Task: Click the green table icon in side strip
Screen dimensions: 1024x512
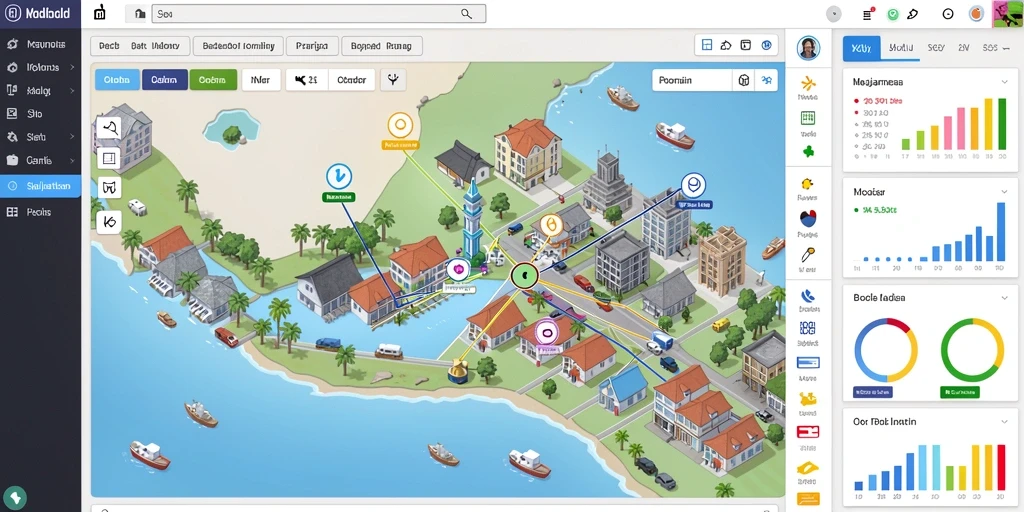Action: [808, 118]
